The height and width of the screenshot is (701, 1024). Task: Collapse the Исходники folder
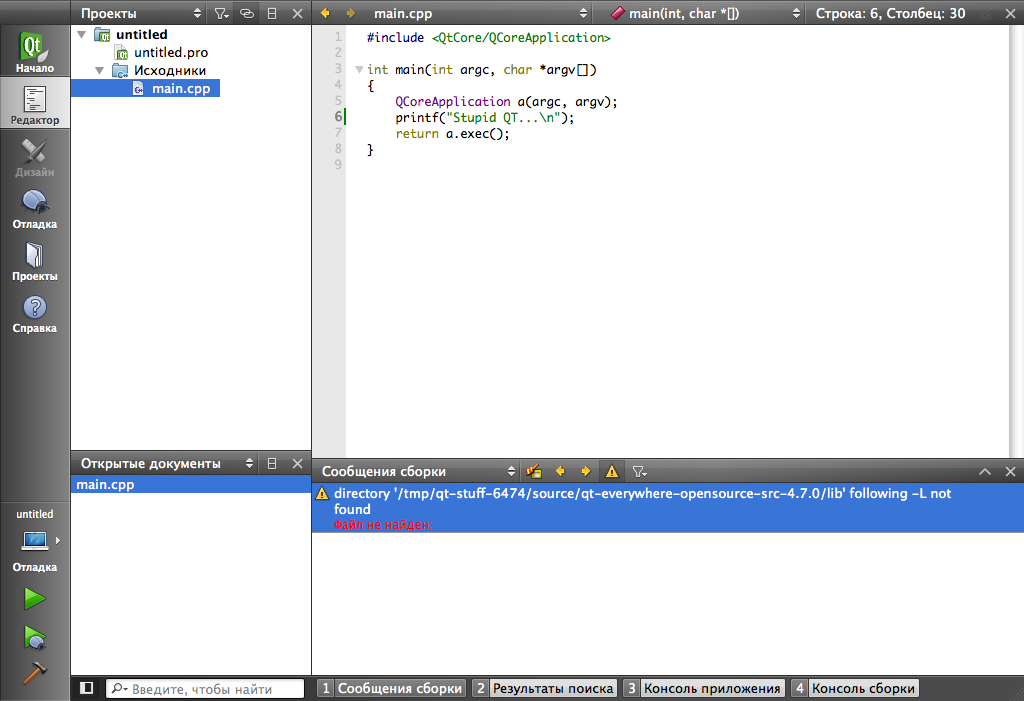click(x=99, y=71)
